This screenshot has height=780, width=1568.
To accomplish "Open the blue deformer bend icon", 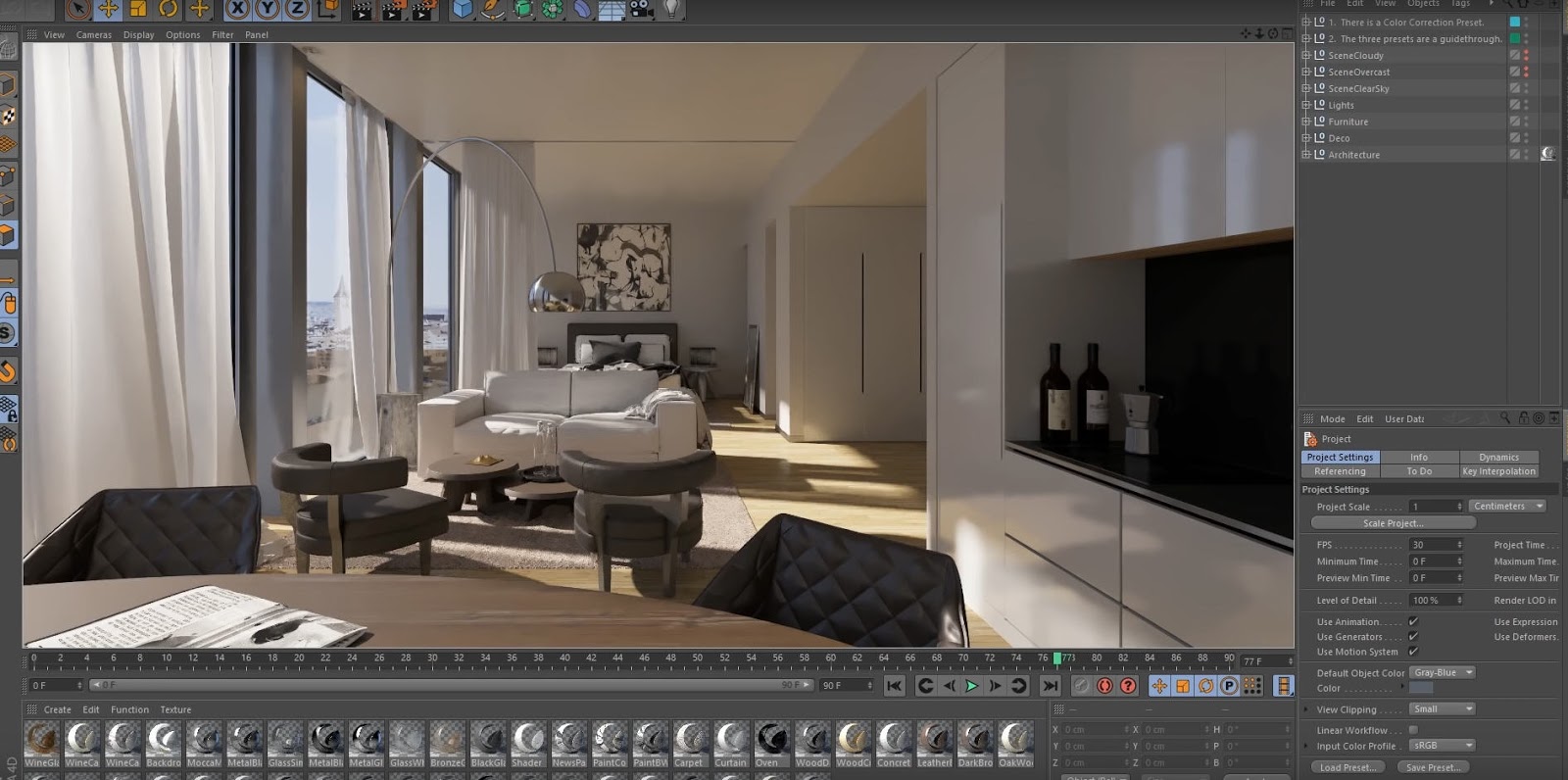I will tap(582, 10).
